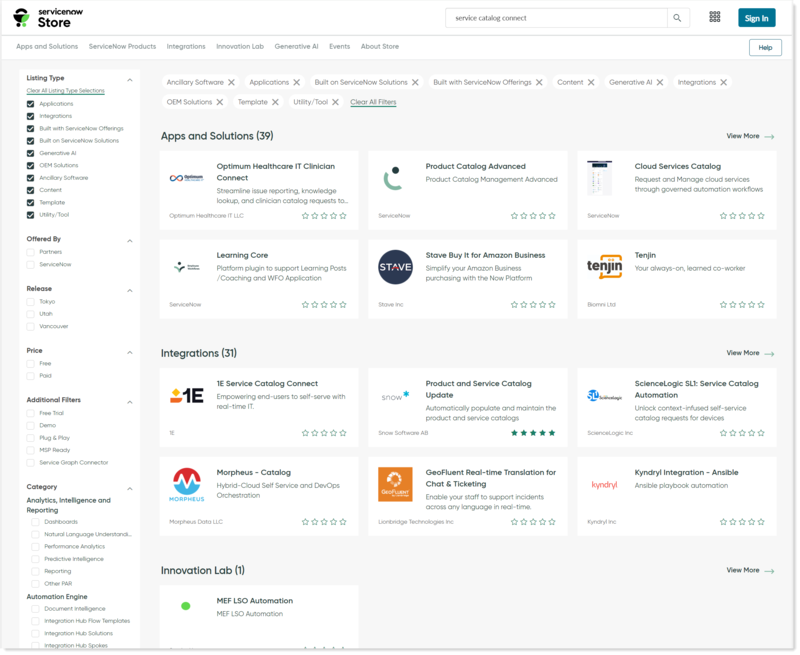Check the Free price checkbox

click(31, 364)
